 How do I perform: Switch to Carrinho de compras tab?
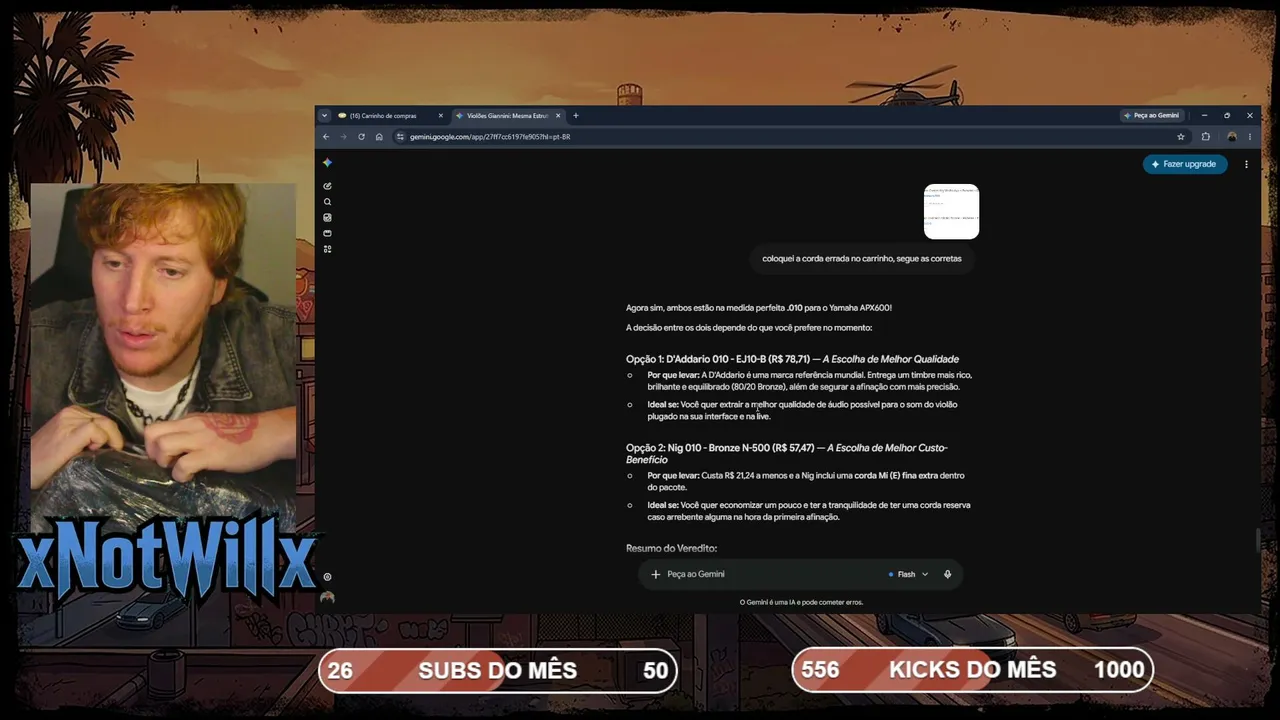[x=391, y=116]
